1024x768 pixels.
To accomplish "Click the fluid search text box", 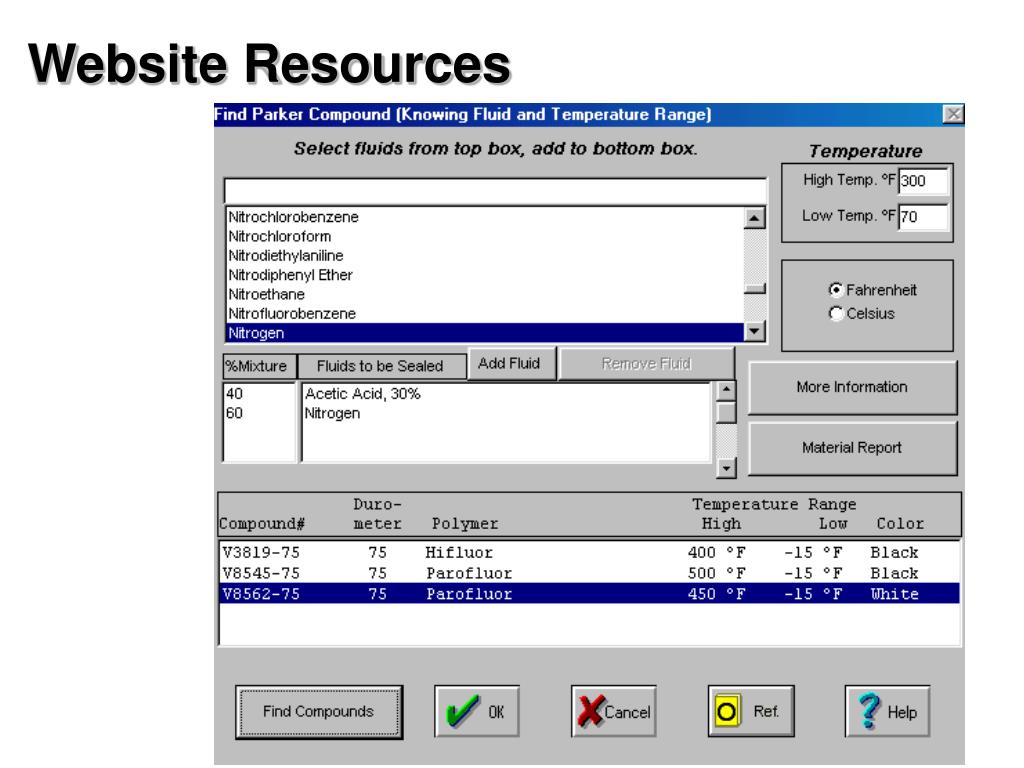I will (495, 191).
